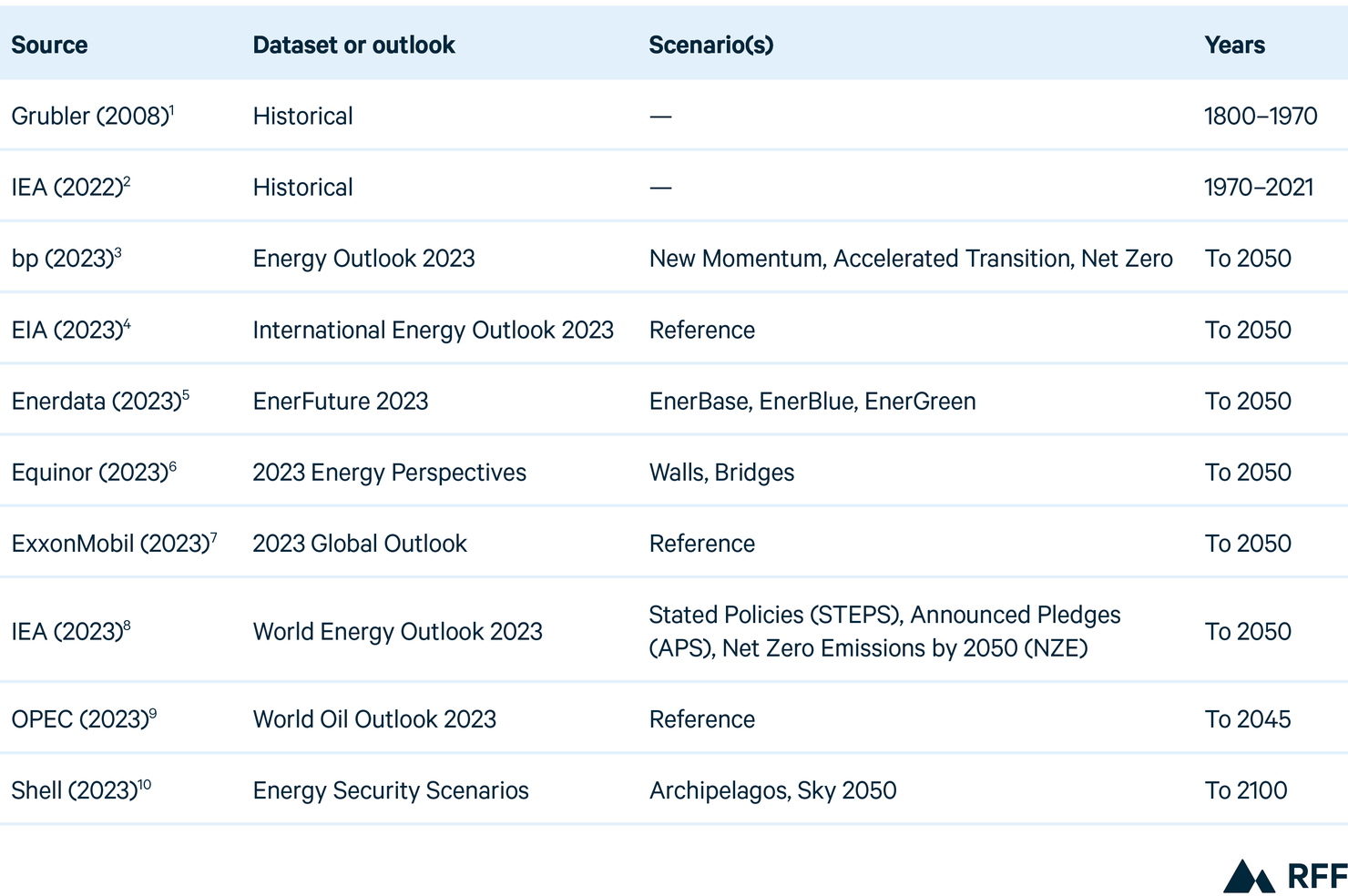Select the OPEC (2023) source cell

point(84,718)
